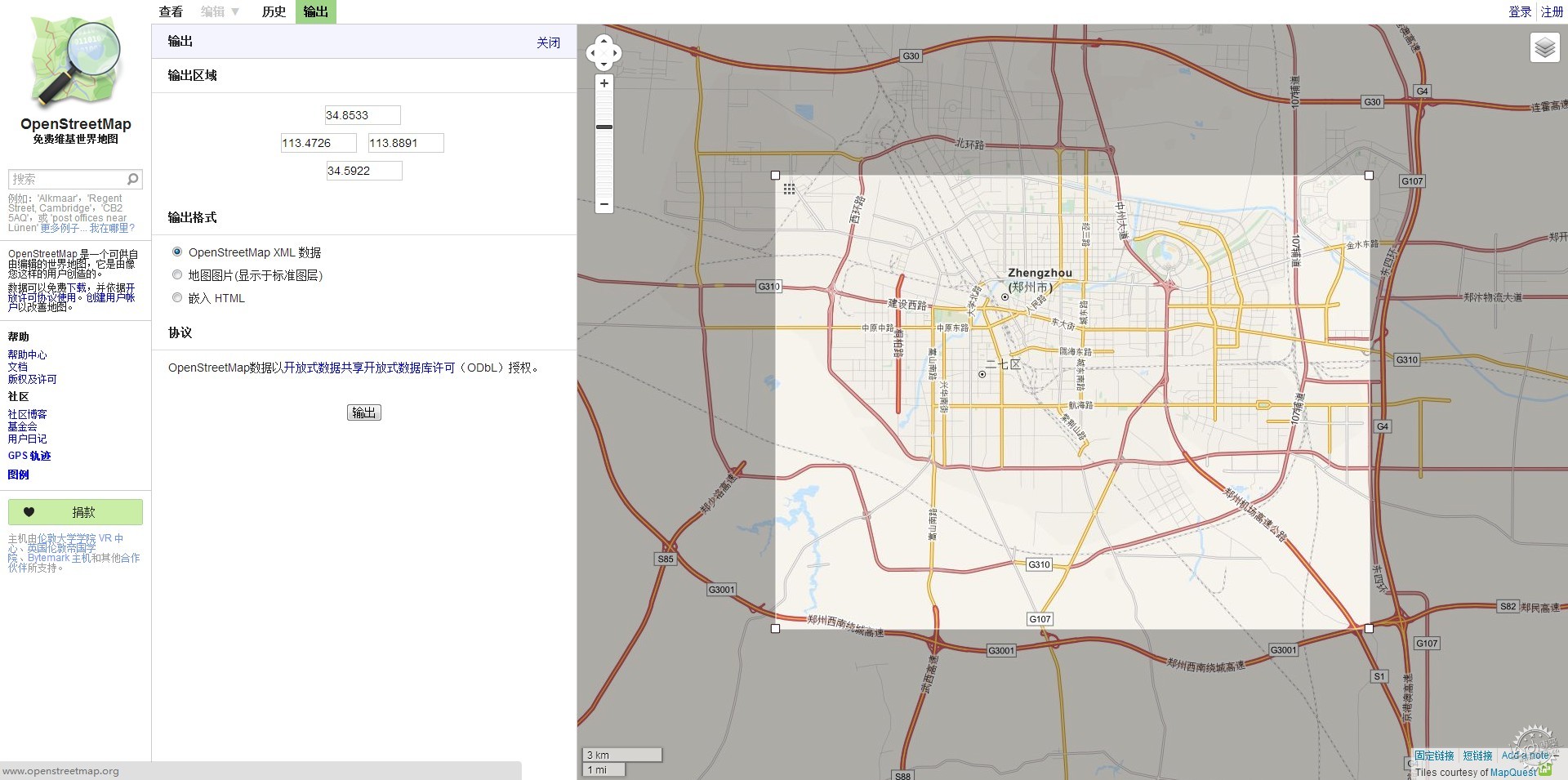1568x780 pixels.
Task: Select 地图图片 image export format
Action: tap(177, 274)
